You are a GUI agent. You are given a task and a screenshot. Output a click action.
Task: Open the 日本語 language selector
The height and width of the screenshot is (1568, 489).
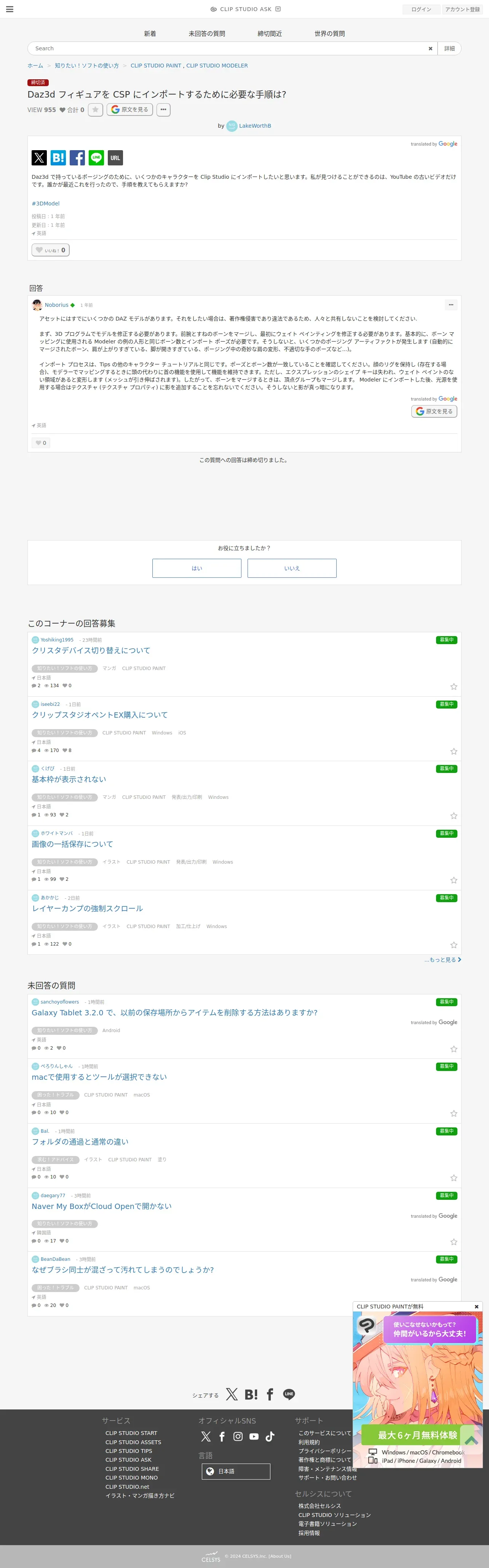coord(236,1471)
